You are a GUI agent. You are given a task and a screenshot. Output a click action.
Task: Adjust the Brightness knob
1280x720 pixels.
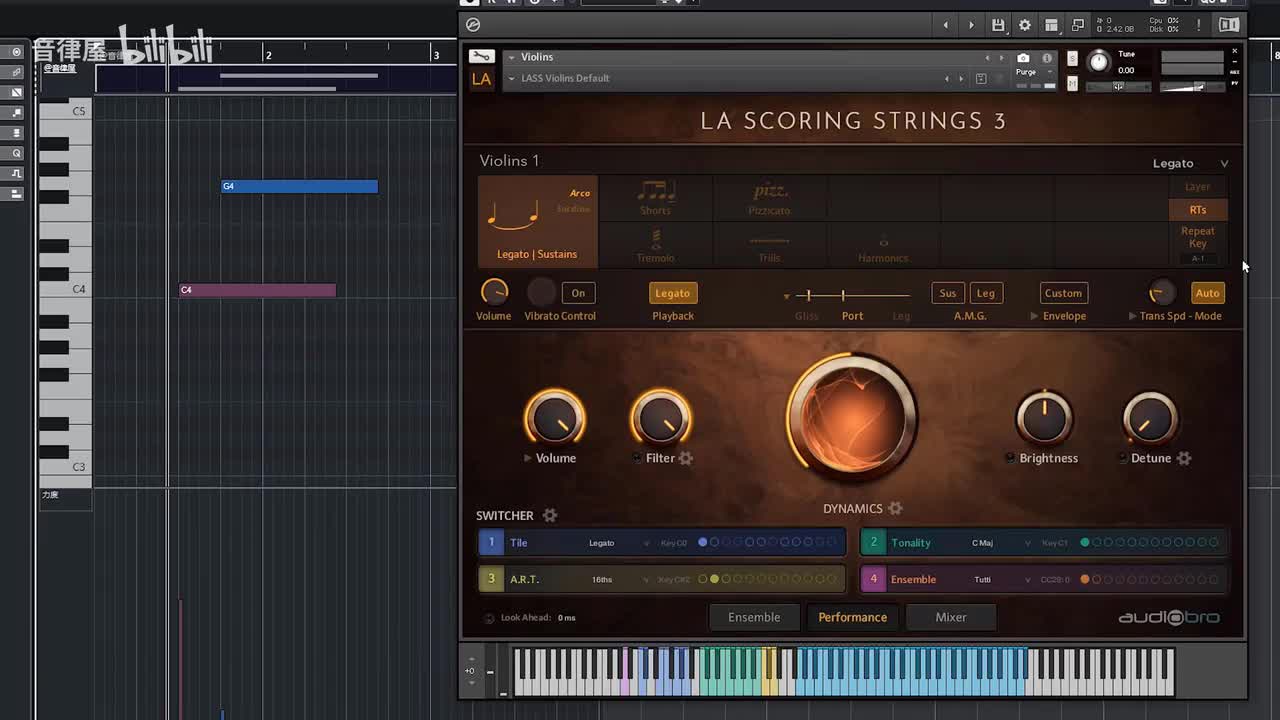(1044, 418)
